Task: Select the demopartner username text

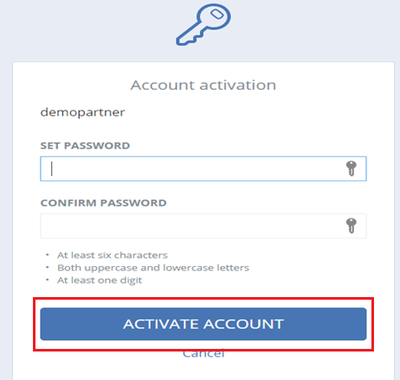Action: pyautogui.click(x=83, y=112)
